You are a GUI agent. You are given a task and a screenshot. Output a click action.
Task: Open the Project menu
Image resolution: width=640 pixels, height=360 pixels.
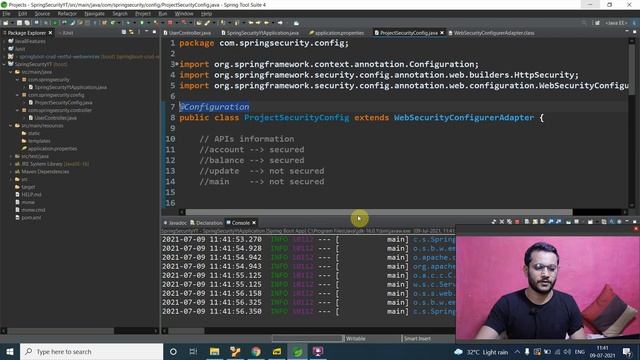(x=143, y=13)
